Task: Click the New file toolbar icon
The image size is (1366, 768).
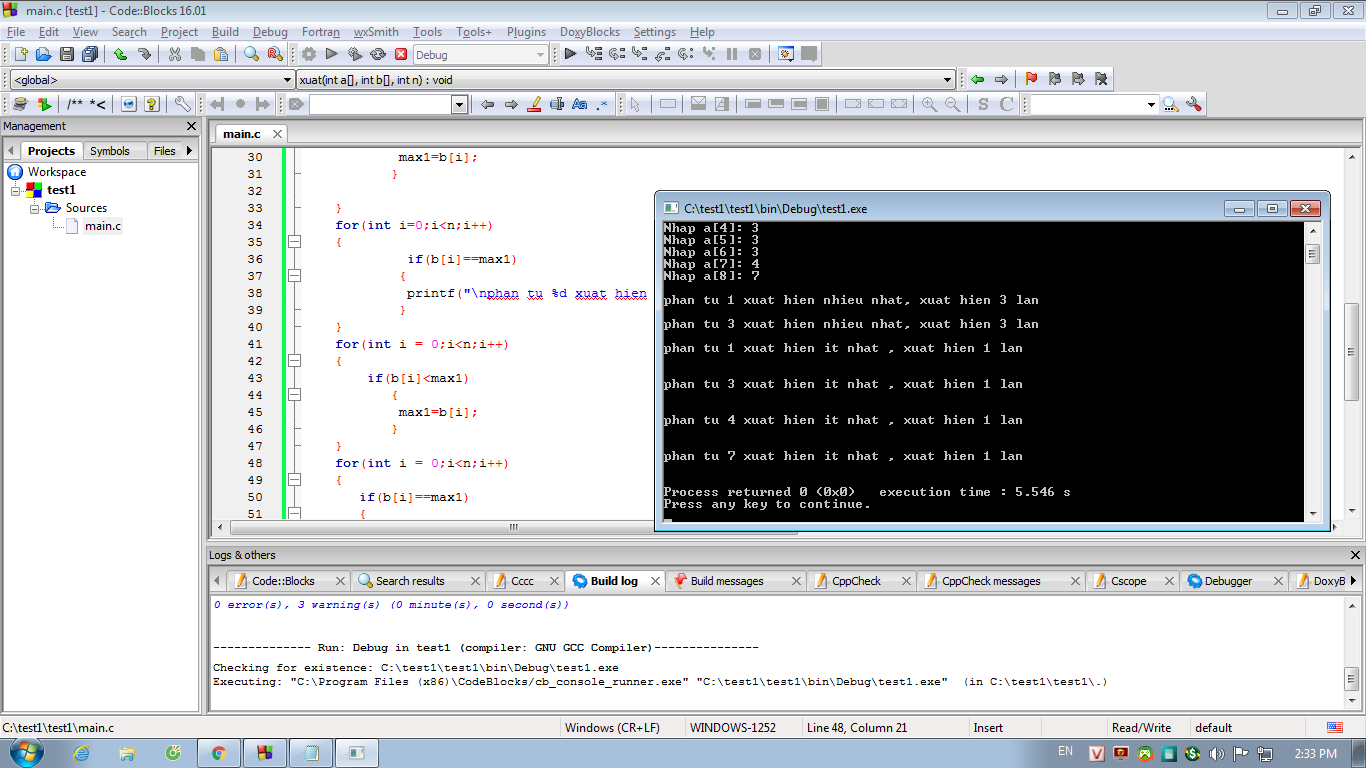Action: (x=19, y=54)
